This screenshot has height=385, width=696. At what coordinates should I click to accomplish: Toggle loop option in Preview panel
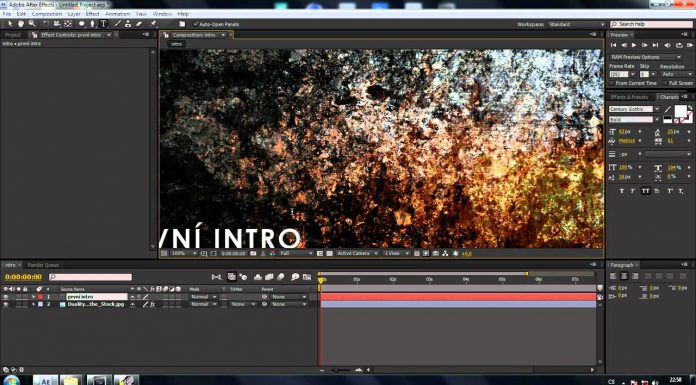pos(679,45)
